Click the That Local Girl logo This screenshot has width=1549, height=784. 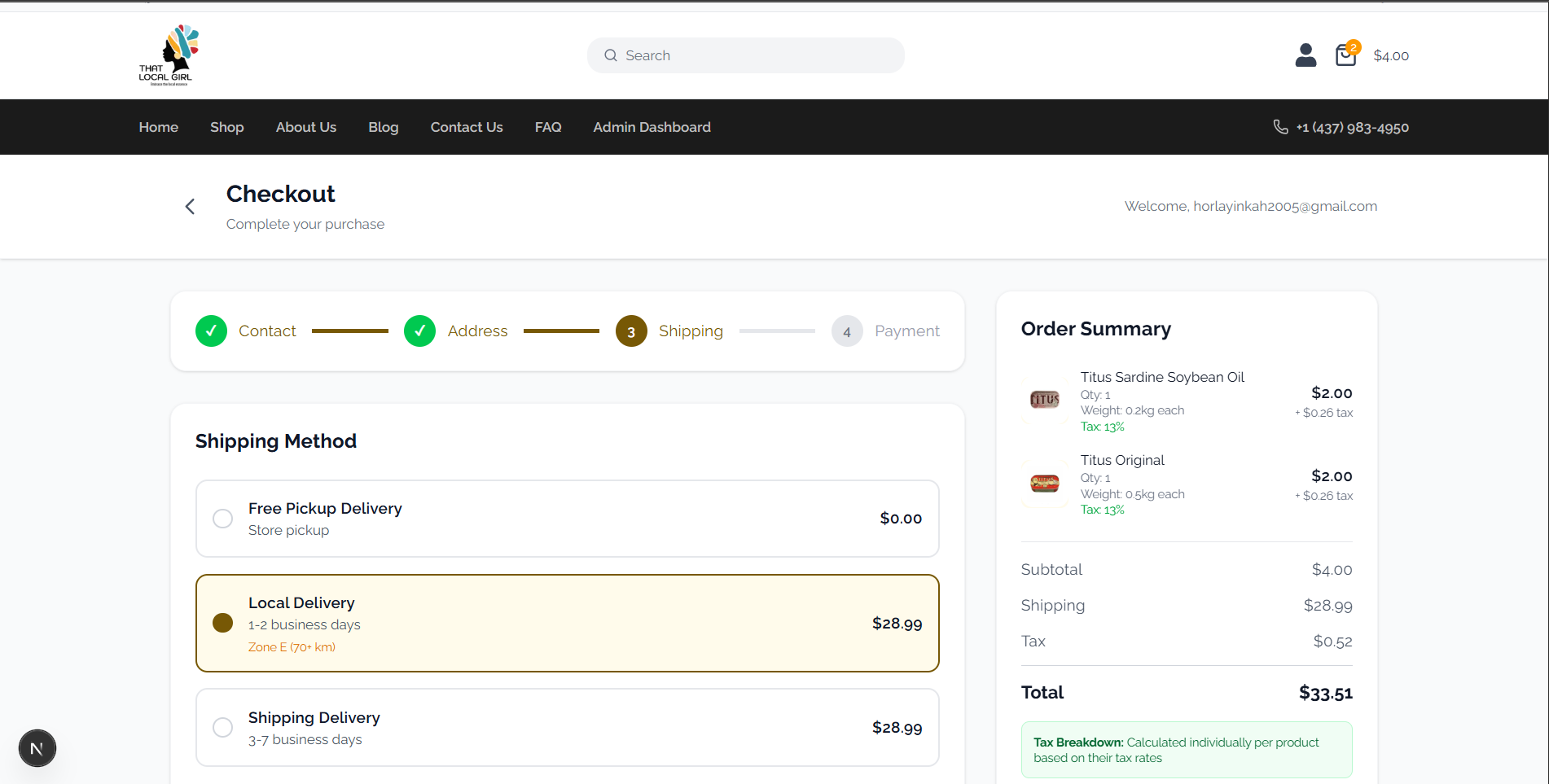167,54
